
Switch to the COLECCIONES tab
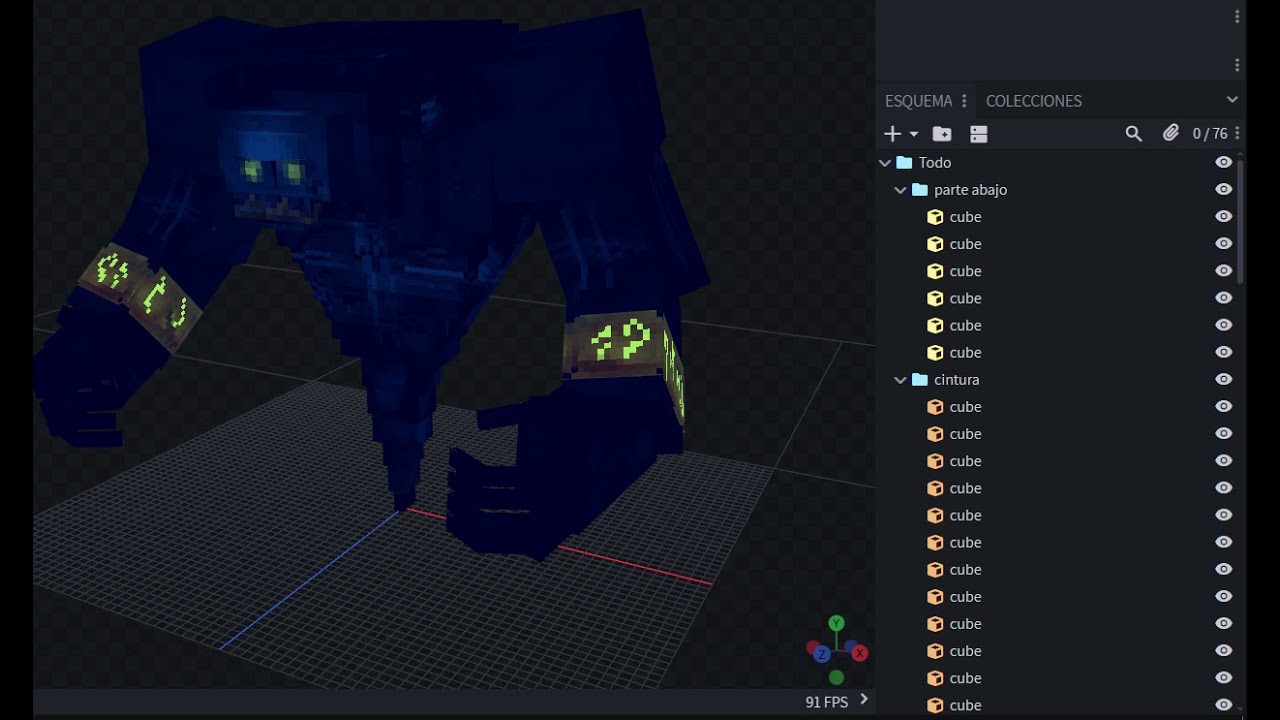tap(1034, 101)
